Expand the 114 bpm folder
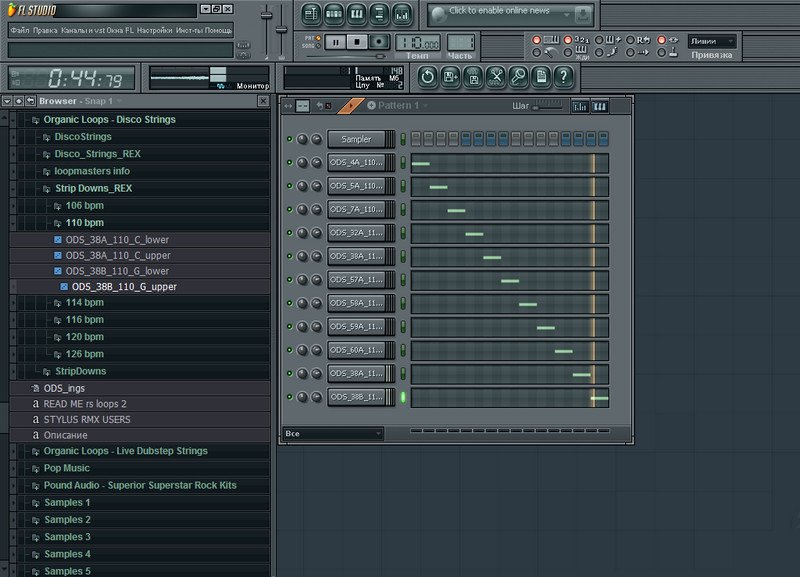Screen dimensions: 800x577 pyautogui.click(x=85, y=302)
